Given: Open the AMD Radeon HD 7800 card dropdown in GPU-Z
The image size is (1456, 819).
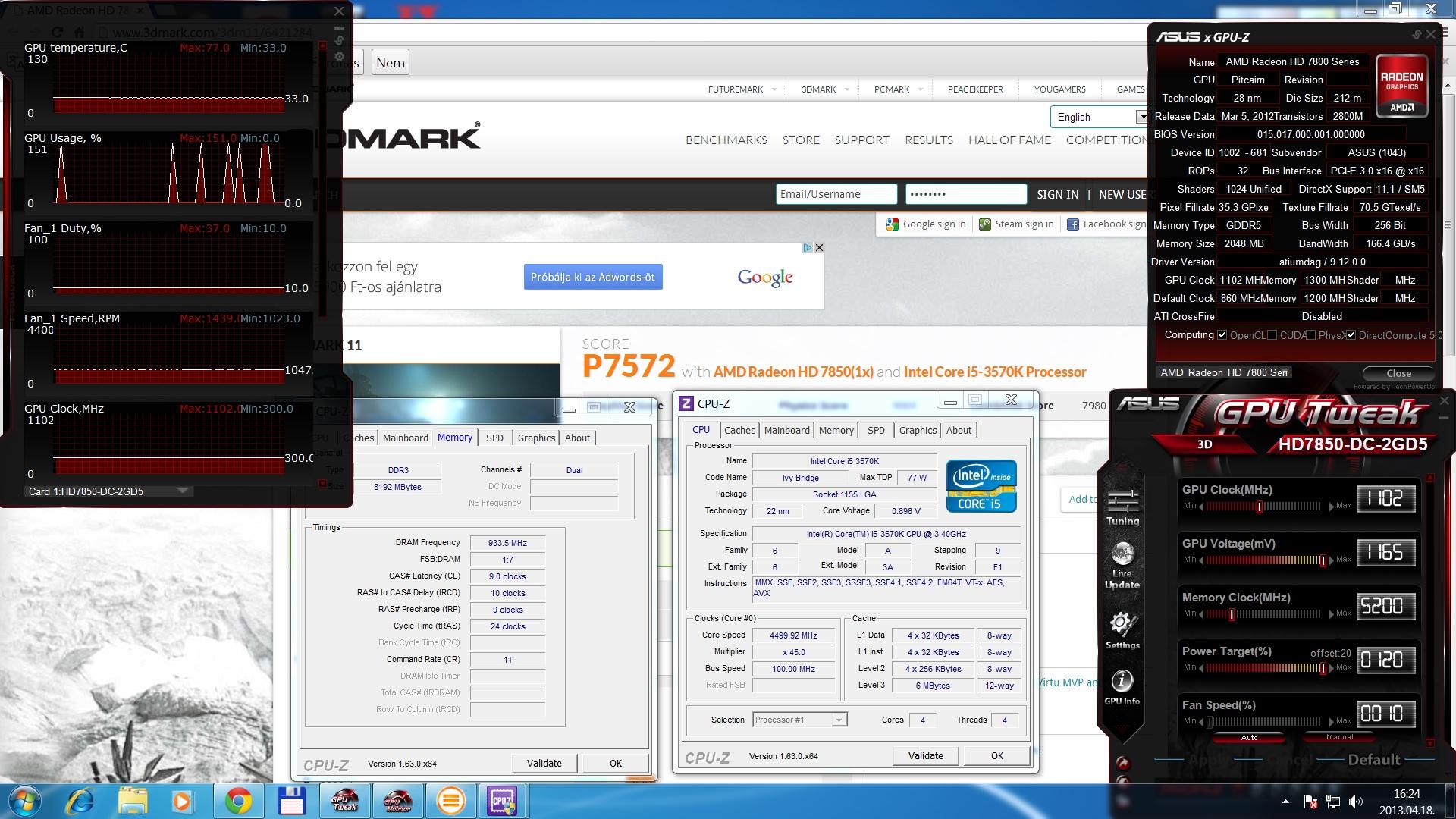Looking at the screenshot, I should point(1225,372).
